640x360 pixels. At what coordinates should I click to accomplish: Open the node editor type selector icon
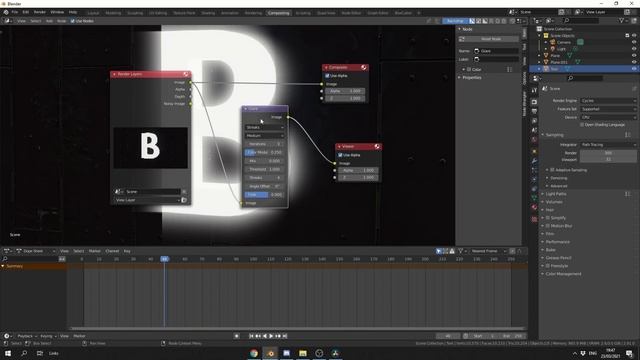pyautogui.click(x=7, y=21)
